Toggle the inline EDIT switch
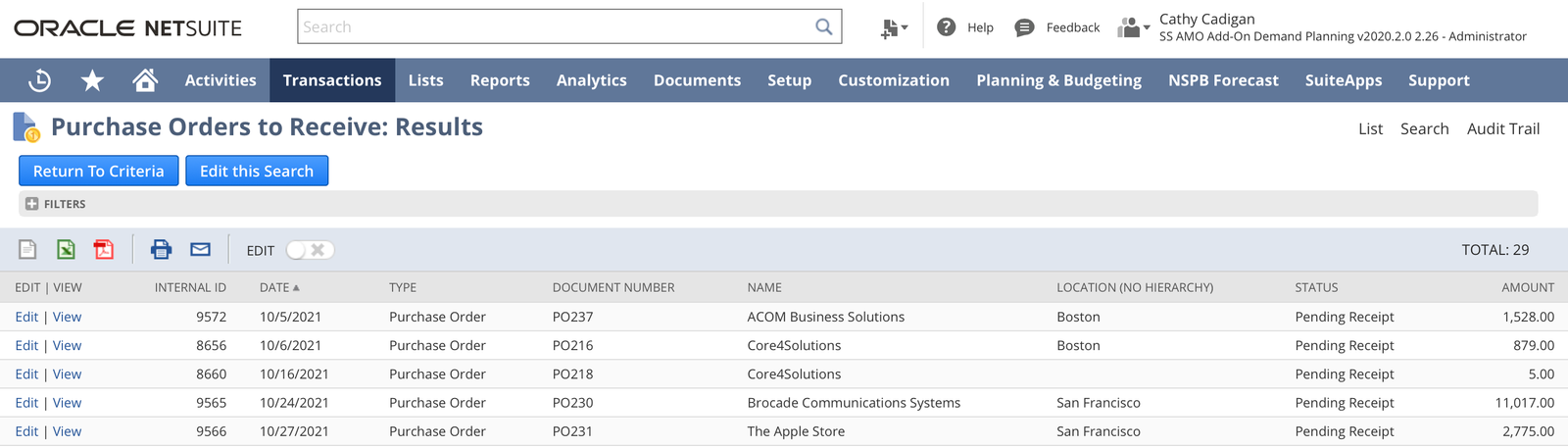 310,250
